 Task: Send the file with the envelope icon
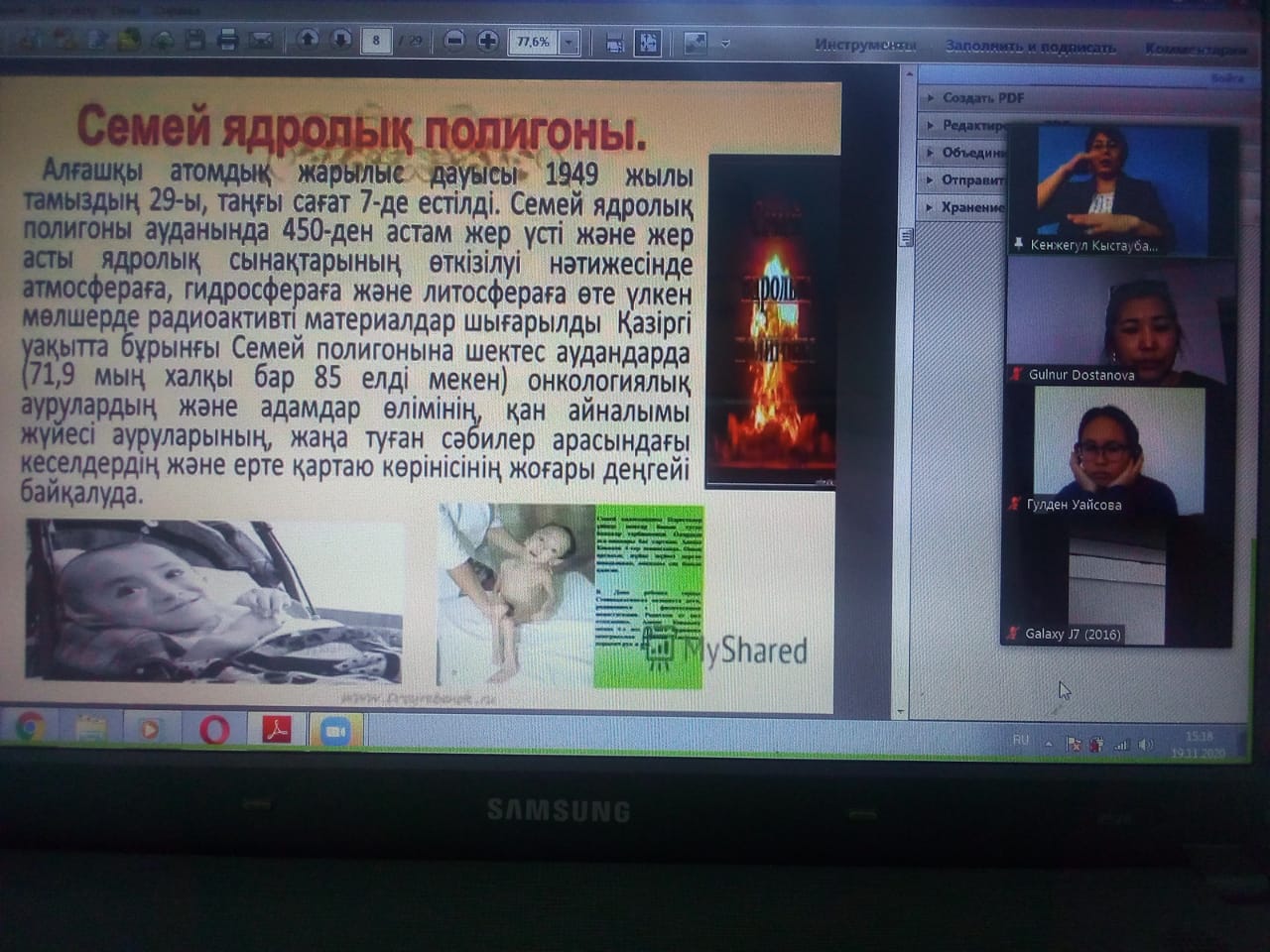point(261,41)
